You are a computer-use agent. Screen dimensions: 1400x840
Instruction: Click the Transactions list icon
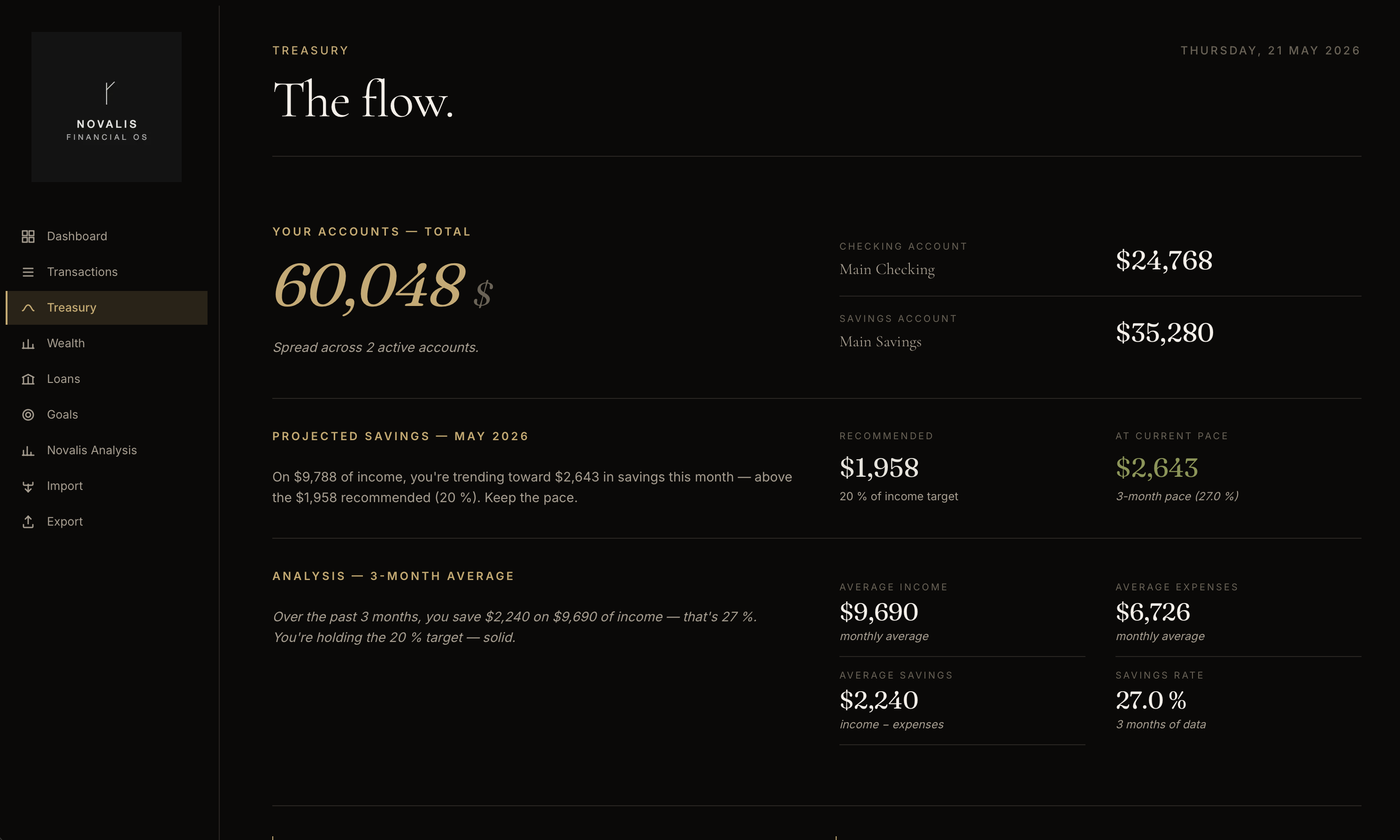[28, 272]
